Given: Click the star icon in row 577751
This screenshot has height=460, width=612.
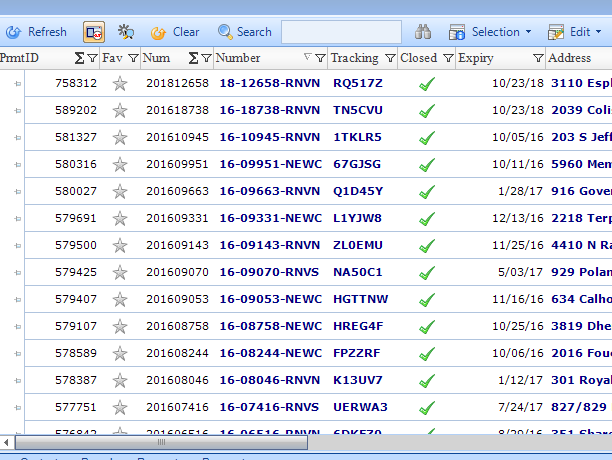Looking at the screenshot, I should [120, 407].
